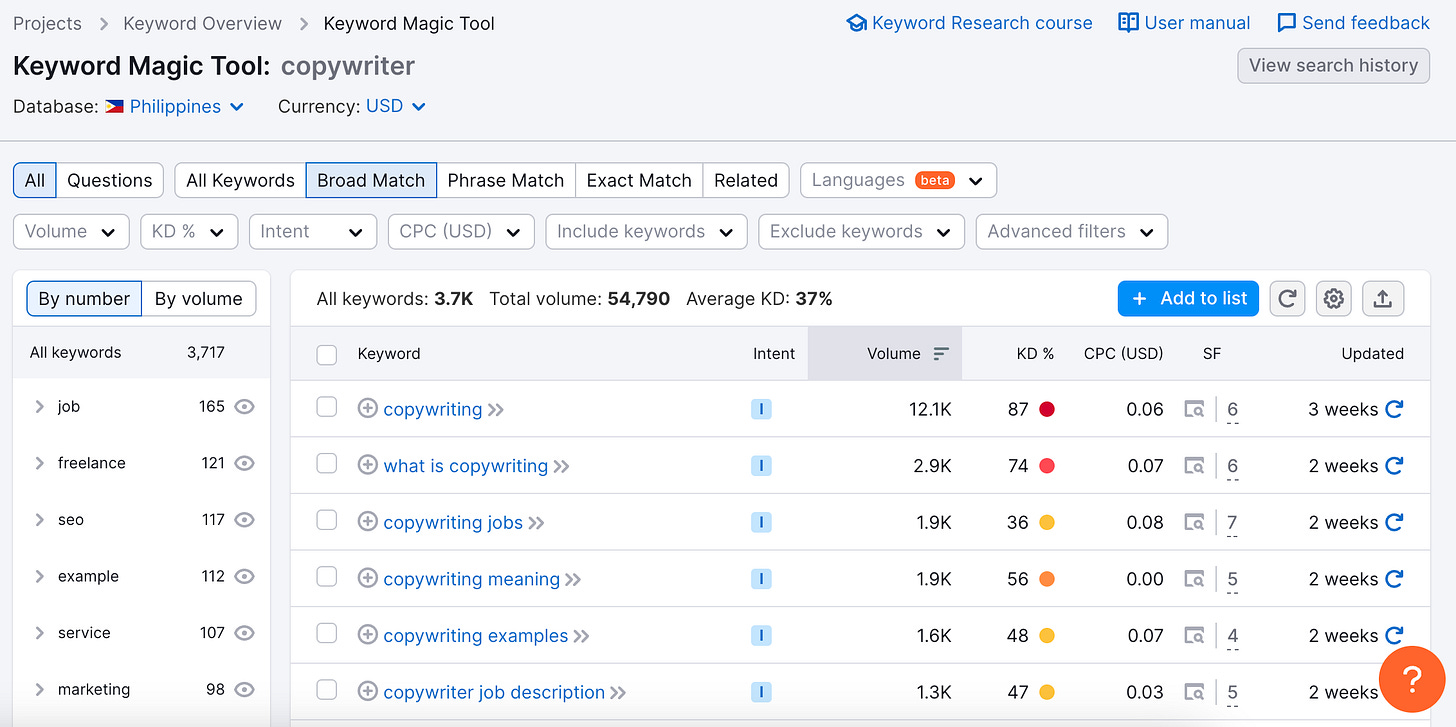Switch to the Phrase Match tab
1456x727 pixels.
point(505,180)
